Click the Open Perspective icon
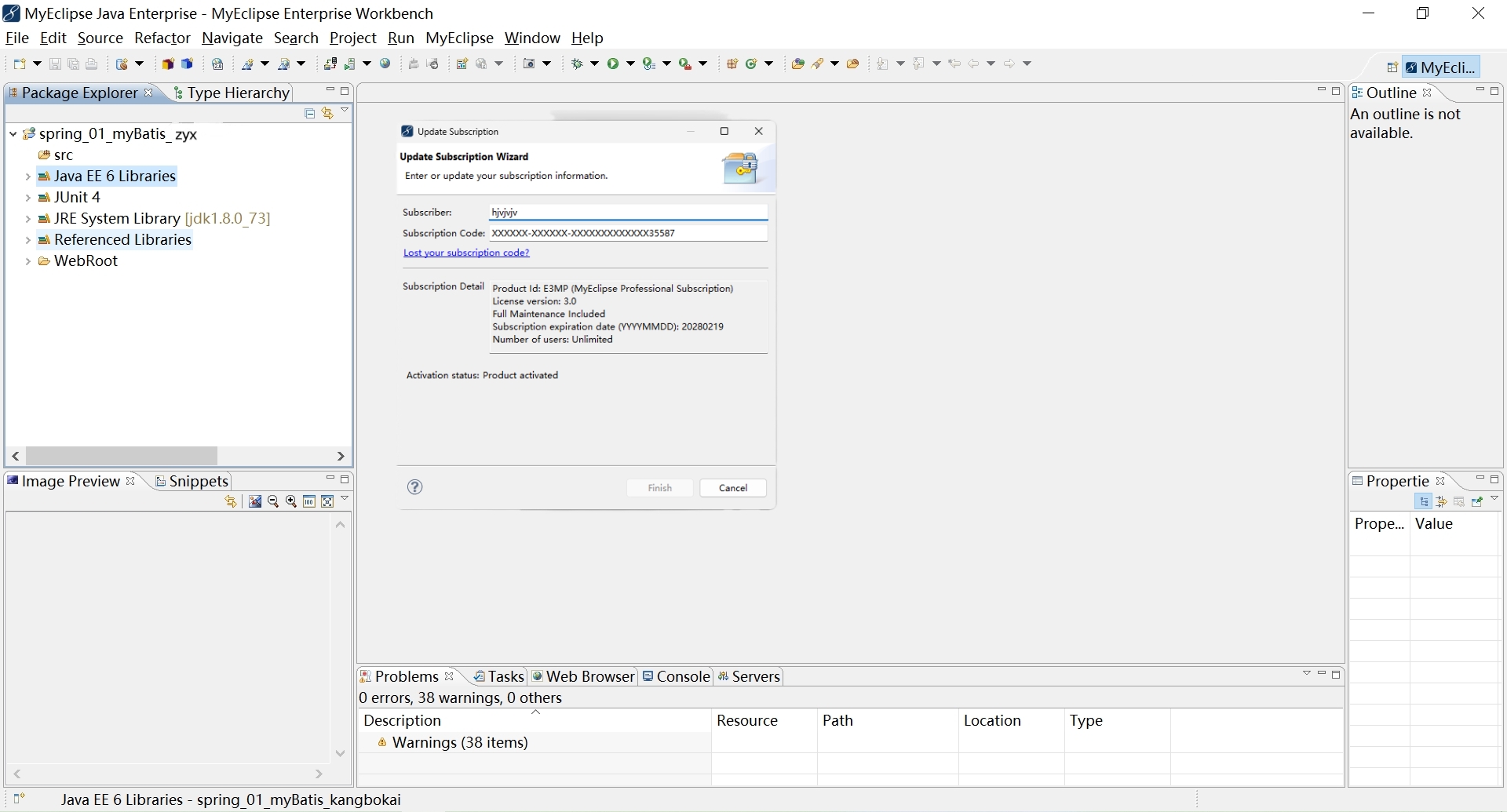 tap(1392, 67)
